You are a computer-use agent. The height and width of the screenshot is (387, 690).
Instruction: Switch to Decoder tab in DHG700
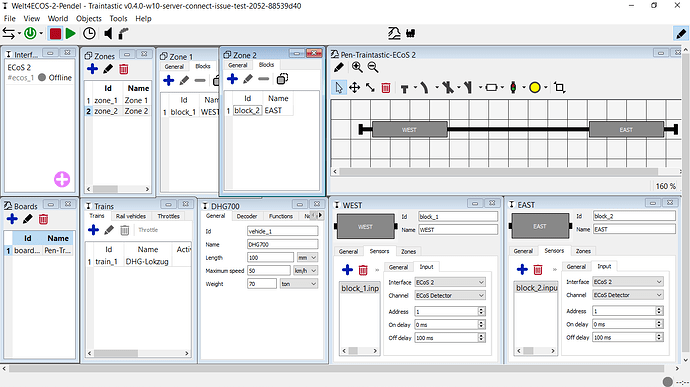247,216
